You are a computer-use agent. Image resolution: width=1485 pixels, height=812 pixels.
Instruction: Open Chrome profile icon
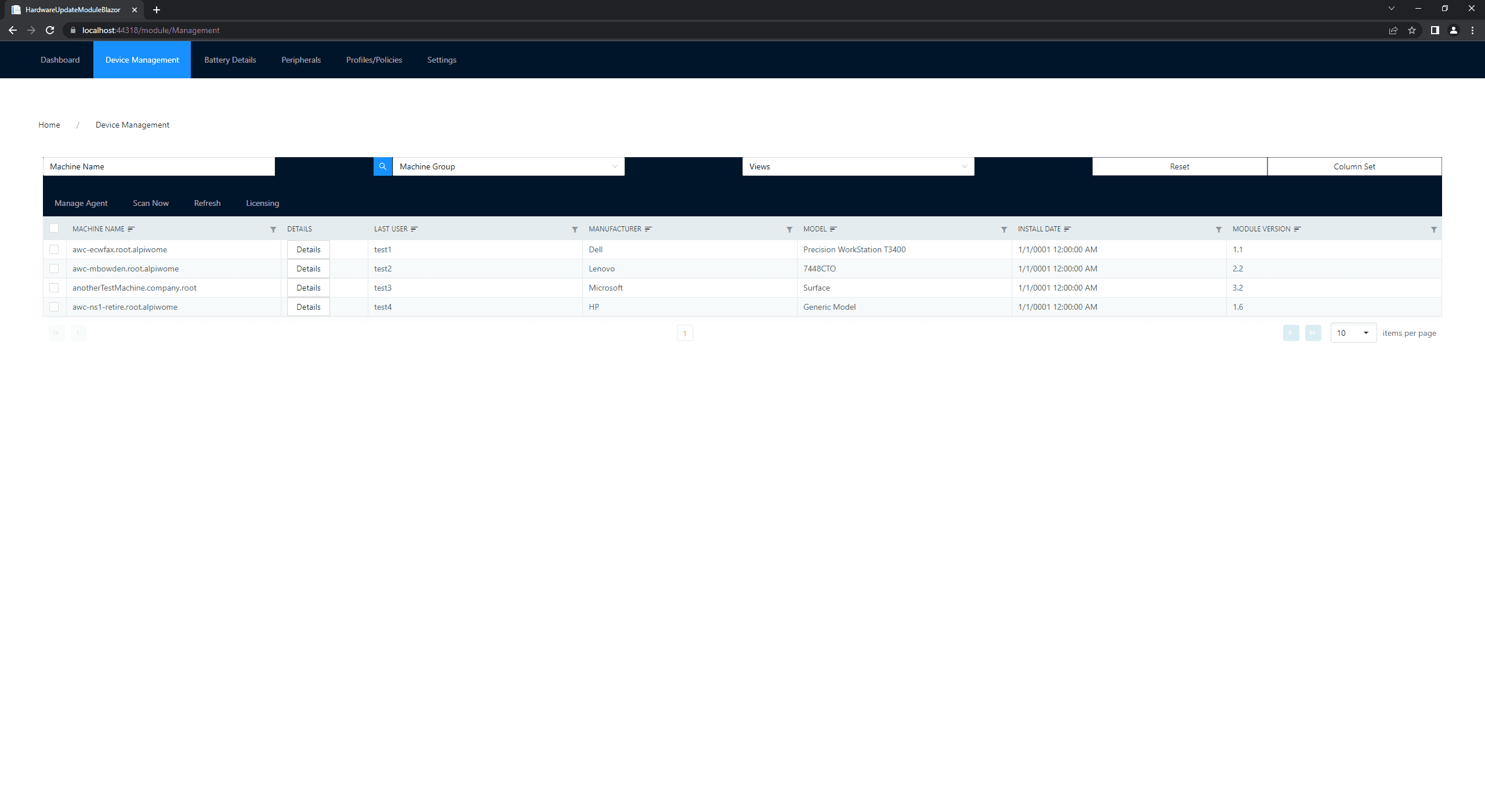tap(1454, 30)
